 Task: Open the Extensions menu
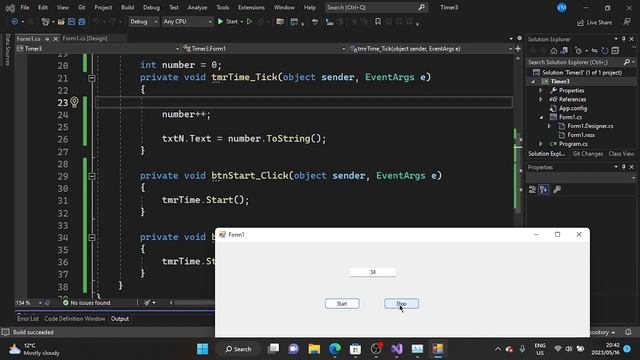click(251, 7)
